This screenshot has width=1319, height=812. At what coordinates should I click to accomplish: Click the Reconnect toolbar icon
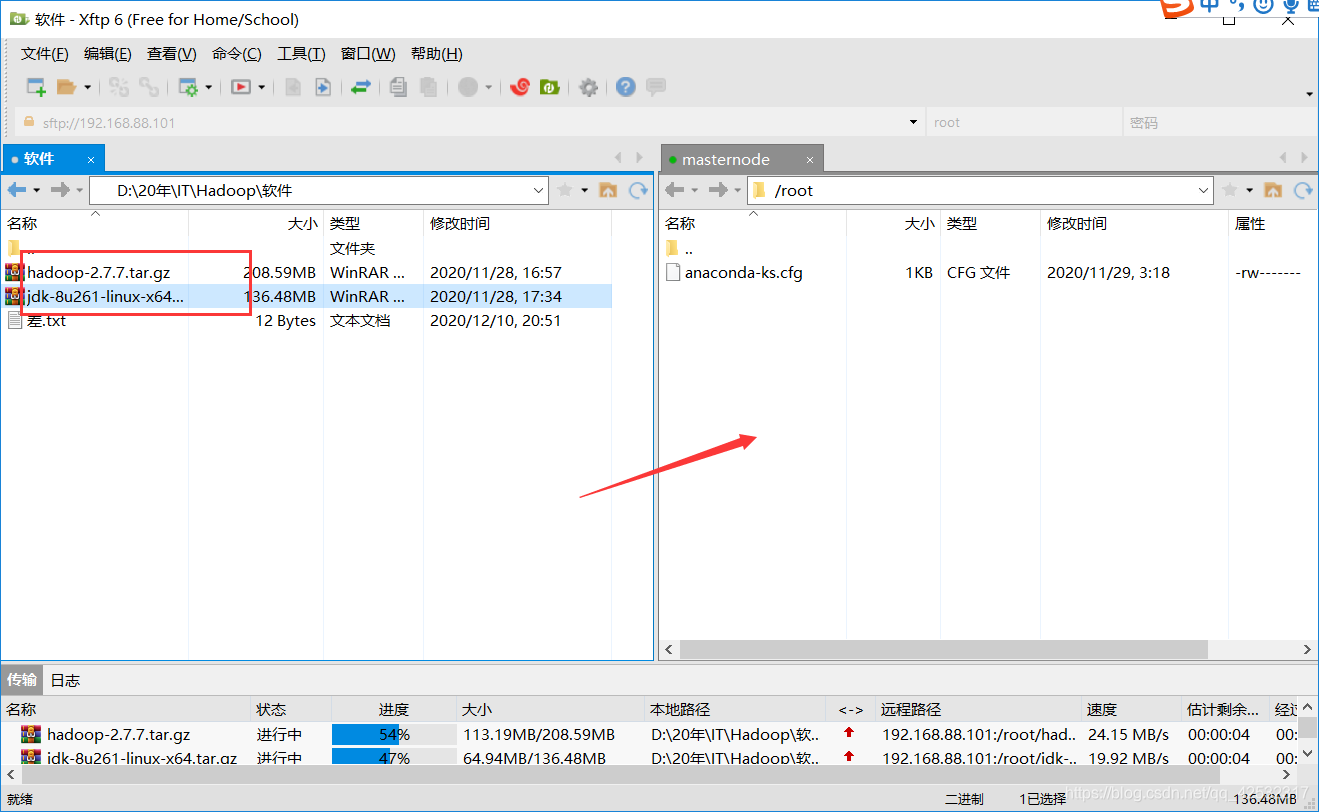(119, 87)
